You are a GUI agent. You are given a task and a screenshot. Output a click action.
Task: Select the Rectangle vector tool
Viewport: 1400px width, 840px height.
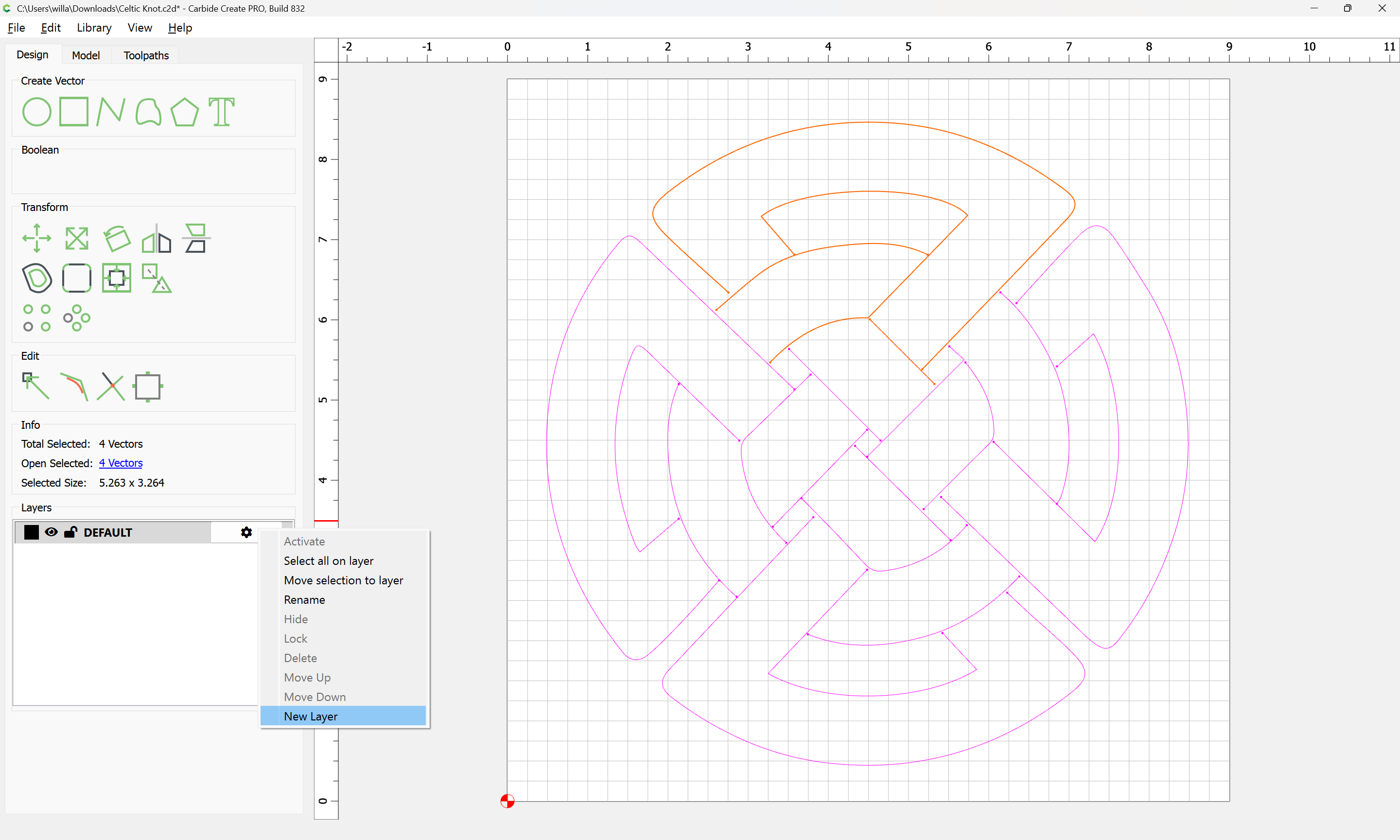tap(73, 111)
